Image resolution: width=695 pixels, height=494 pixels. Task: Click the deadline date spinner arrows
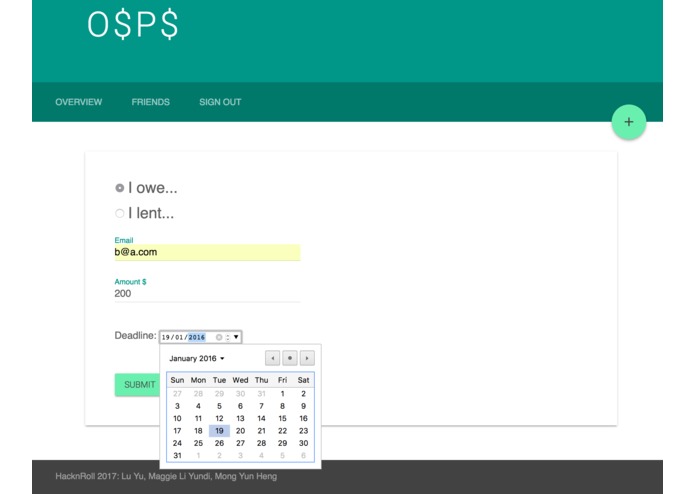228,337
